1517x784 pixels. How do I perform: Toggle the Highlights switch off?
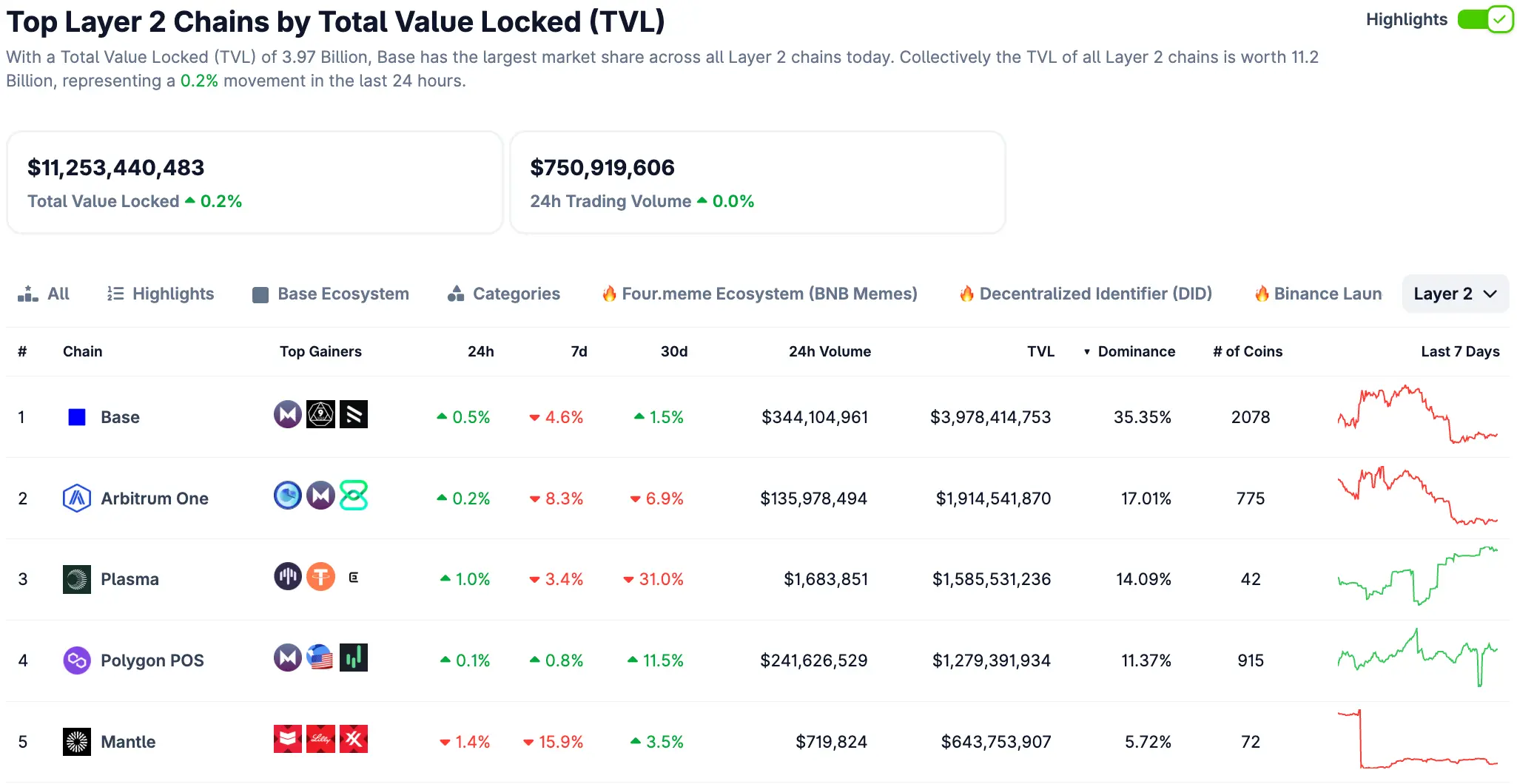coord(1484,20)
